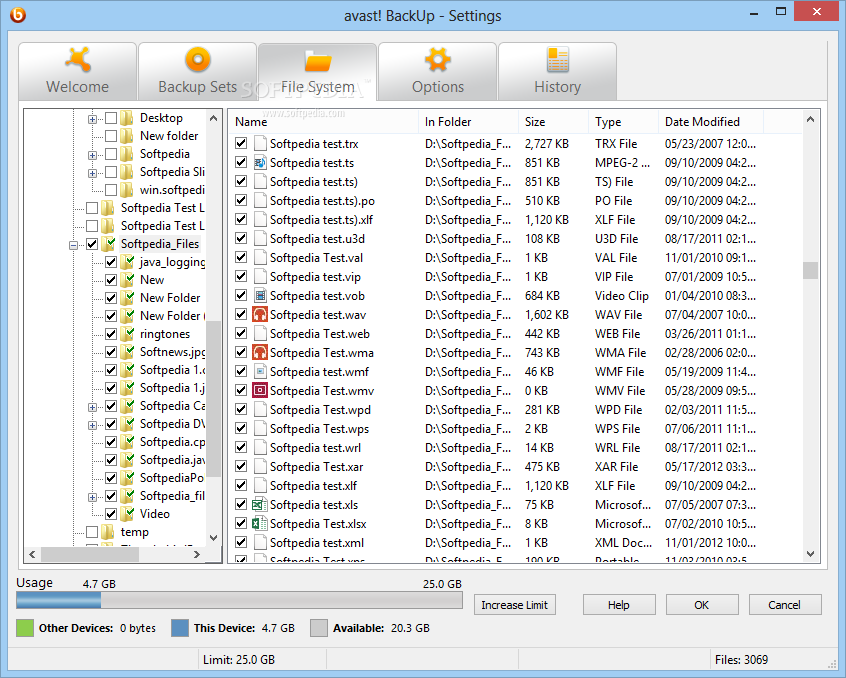
Task: Click the file list vertical scrollbar thumb
Action: 810,270
